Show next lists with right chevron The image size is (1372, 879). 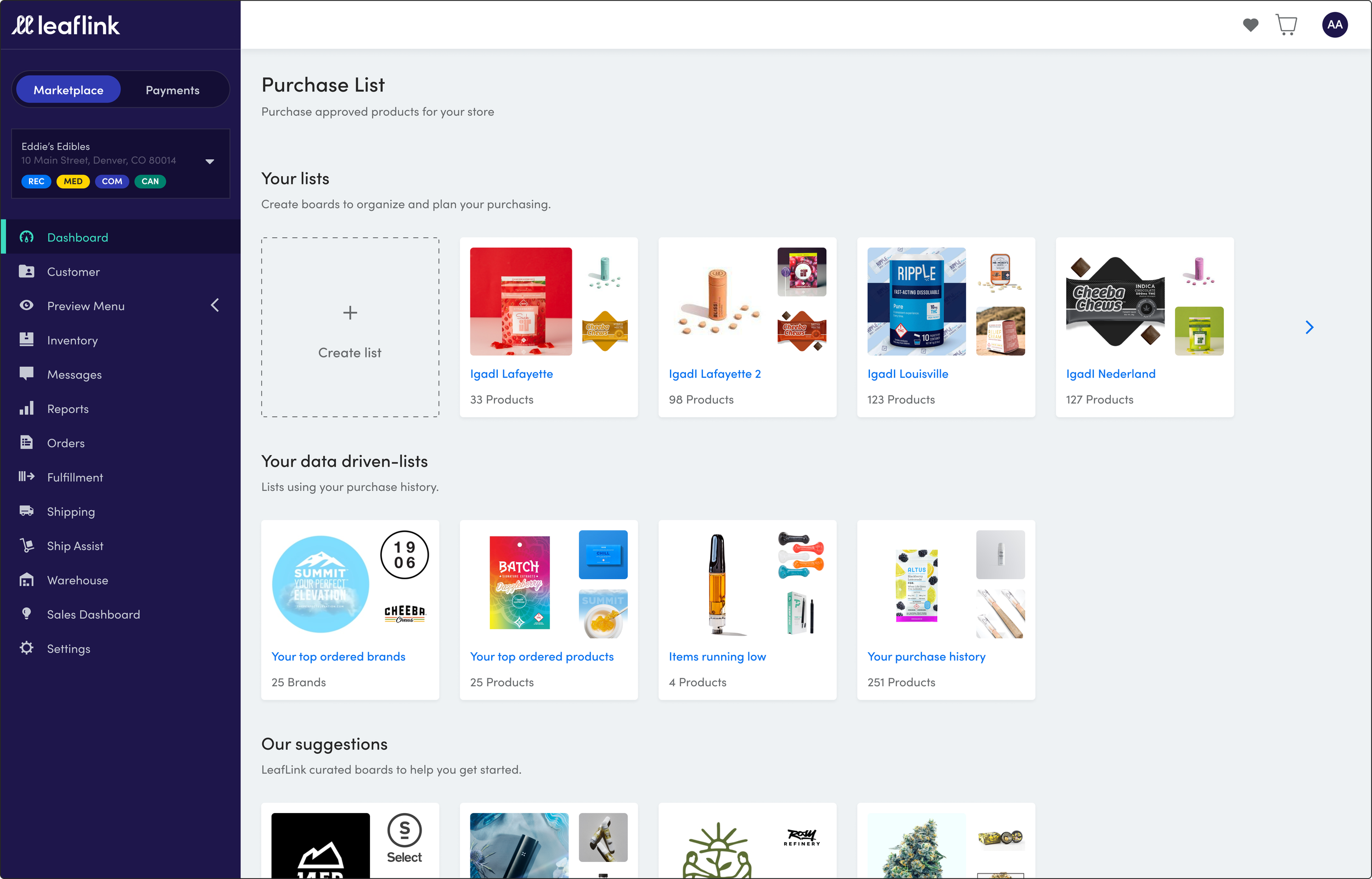tap(1309, 327)
